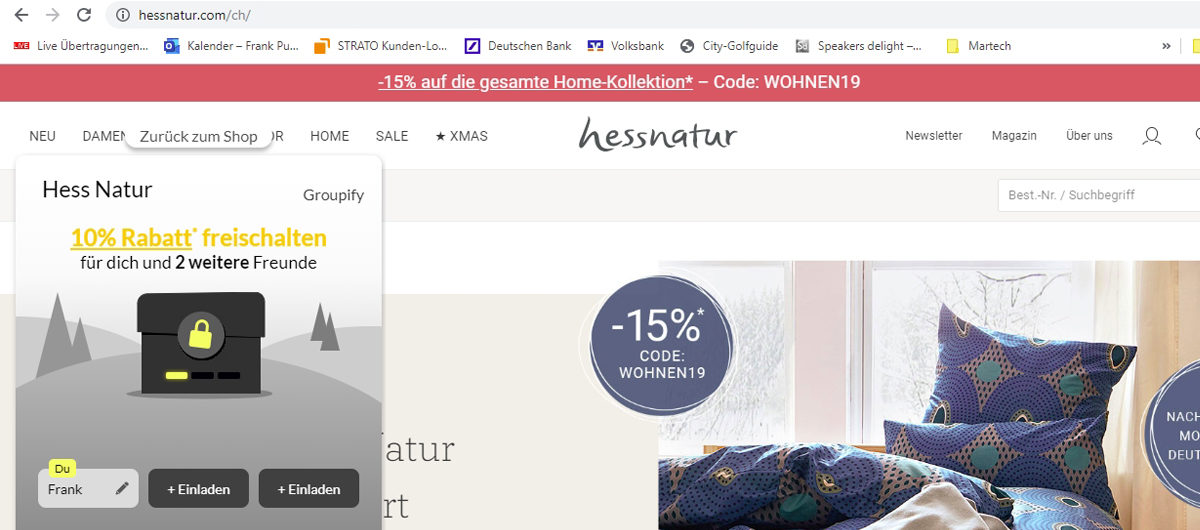Expand hidden bookmarks with double chevron
This screenshot has width=1200, height=530.
coord(1166,46)
